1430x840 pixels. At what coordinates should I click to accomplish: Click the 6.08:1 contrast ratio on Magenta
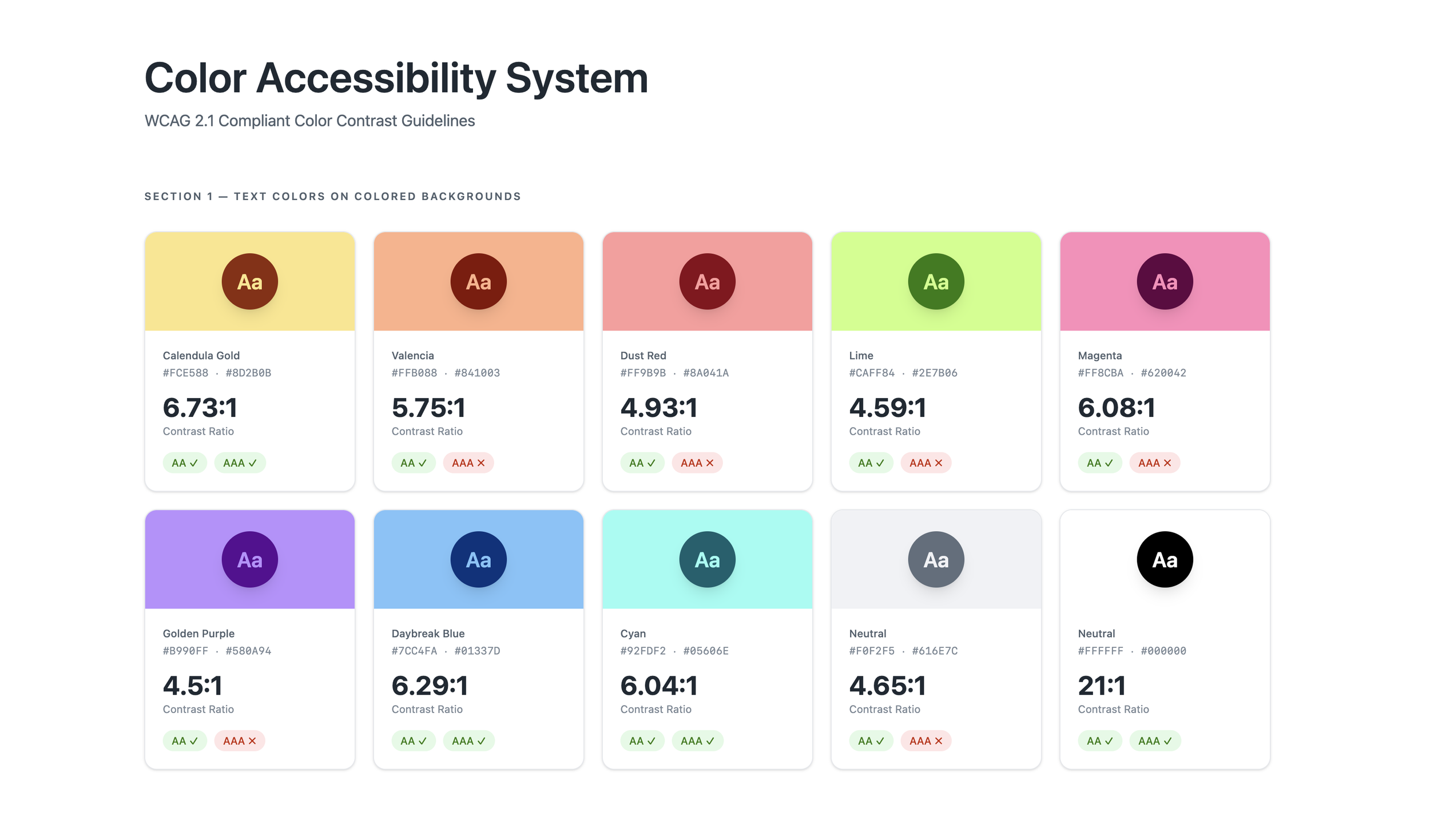[x=1116, y=408]
